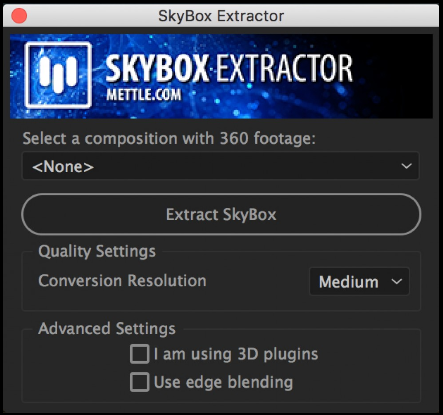Click the chevron beside Medium
Viewport: 443px width, 415px height.
click(x=397, y=282)
